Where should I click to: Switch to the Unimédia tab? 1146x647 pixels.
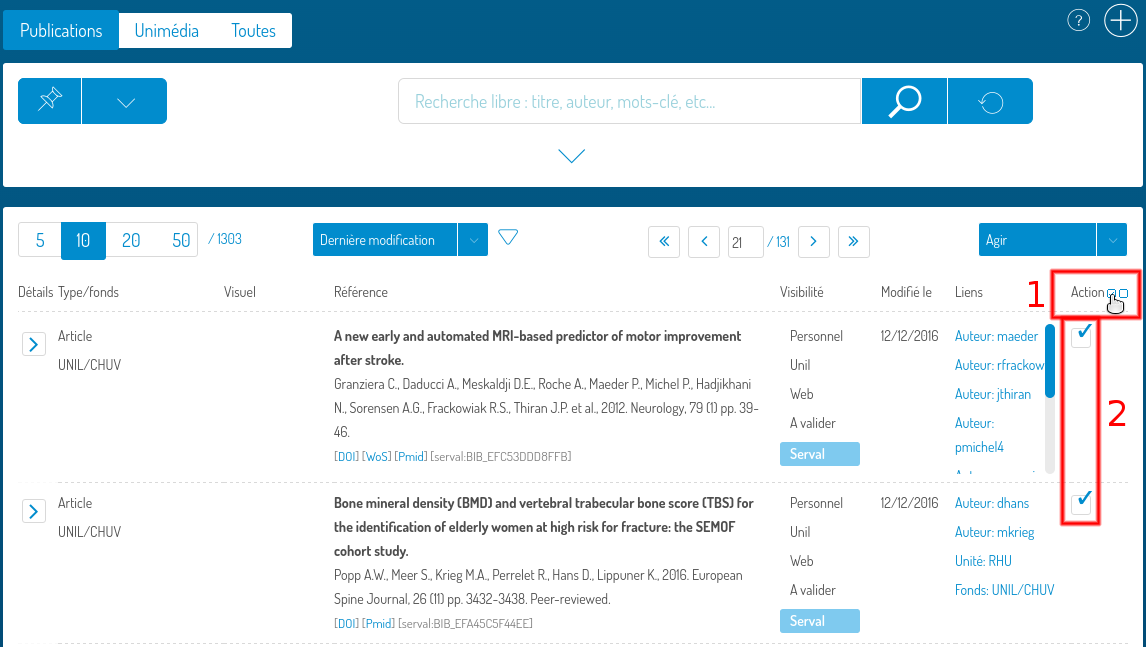(x=167, y=30)
